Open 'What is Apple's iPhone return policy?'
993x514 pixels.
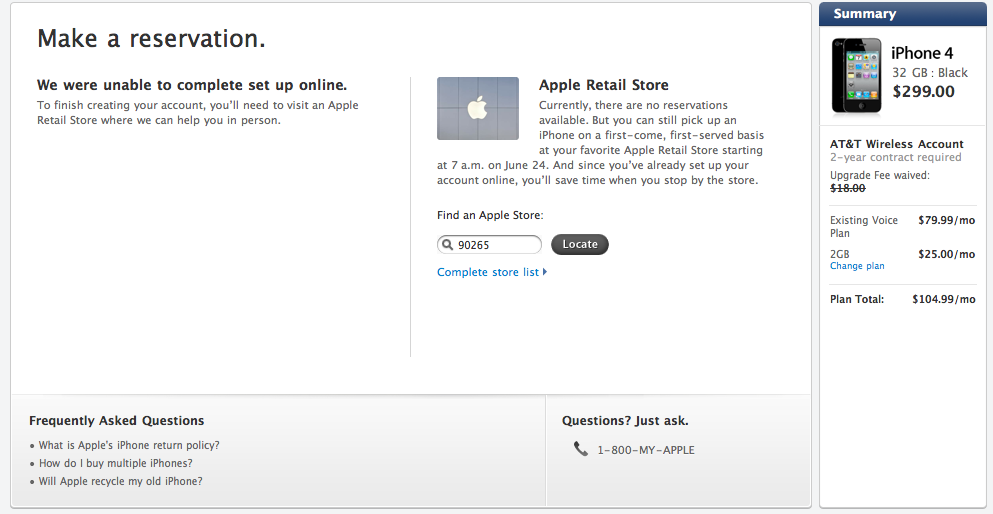point(129,445)
